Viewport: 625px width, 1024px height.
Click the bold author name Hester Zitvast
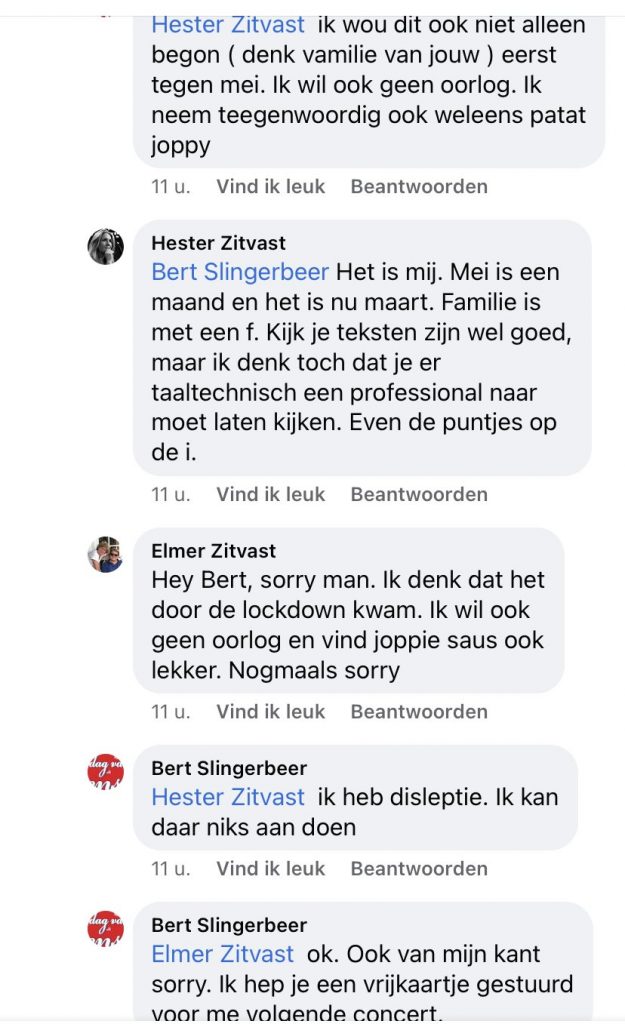pos(218,243)
